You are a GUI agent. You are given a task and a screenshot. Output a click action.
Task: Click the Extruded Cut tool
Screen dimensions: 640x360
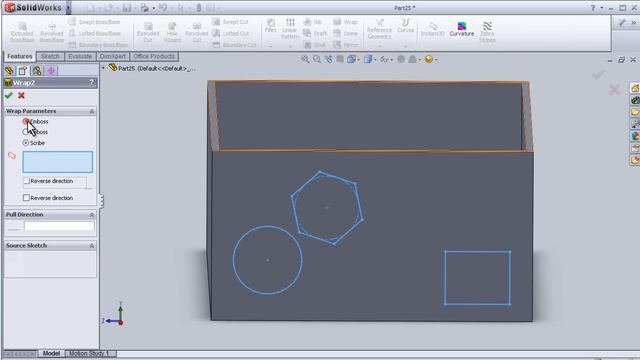point(148,32)
